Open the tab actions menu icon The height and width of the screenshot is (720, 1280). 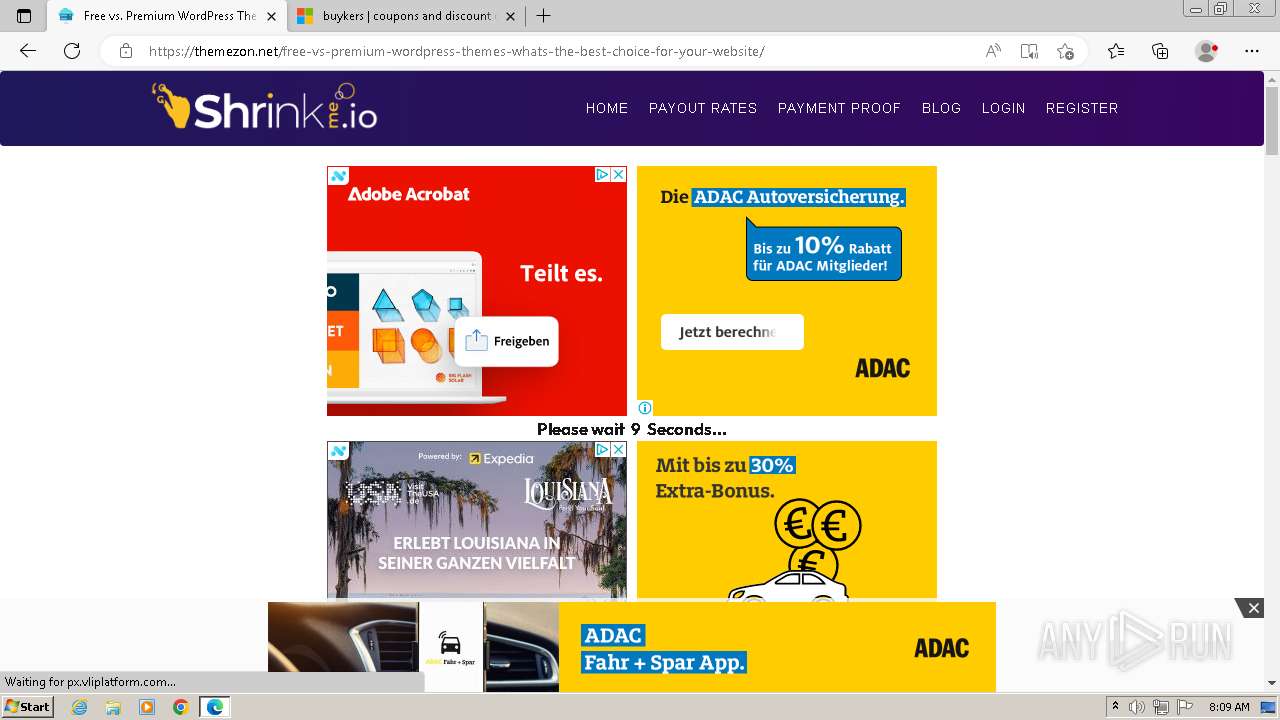(x=24, y=16)
